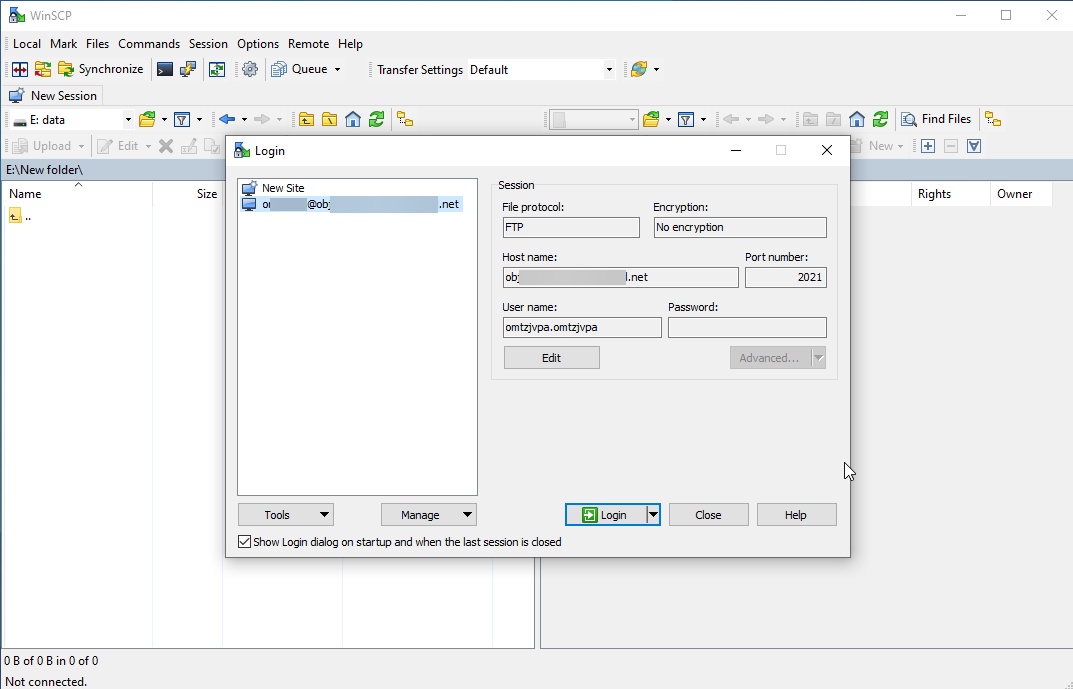Click the Edit button for the session
Viewport: 1073px width, 689px height.
pyautogui.click(x=551, y=358)
